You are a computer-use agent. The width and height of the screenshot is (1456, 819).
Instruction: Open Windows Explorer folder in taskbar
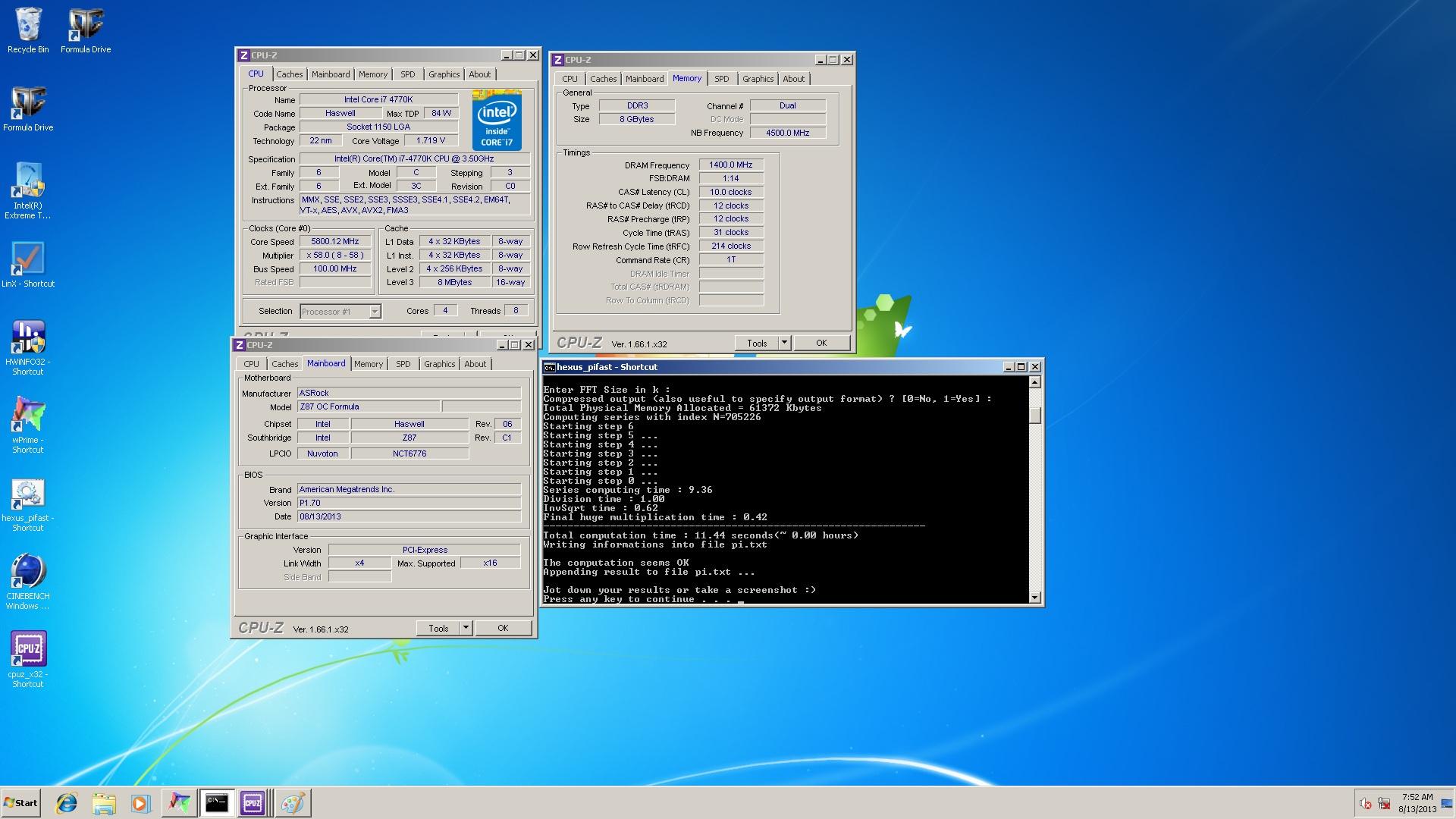click(104, 803)
